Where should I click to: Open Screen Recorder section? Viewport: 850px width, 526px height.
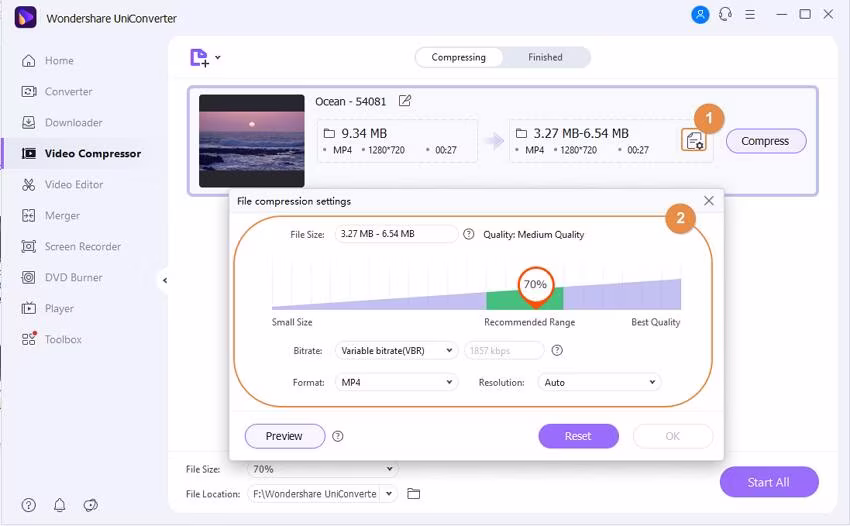click(x=70, y=246)
